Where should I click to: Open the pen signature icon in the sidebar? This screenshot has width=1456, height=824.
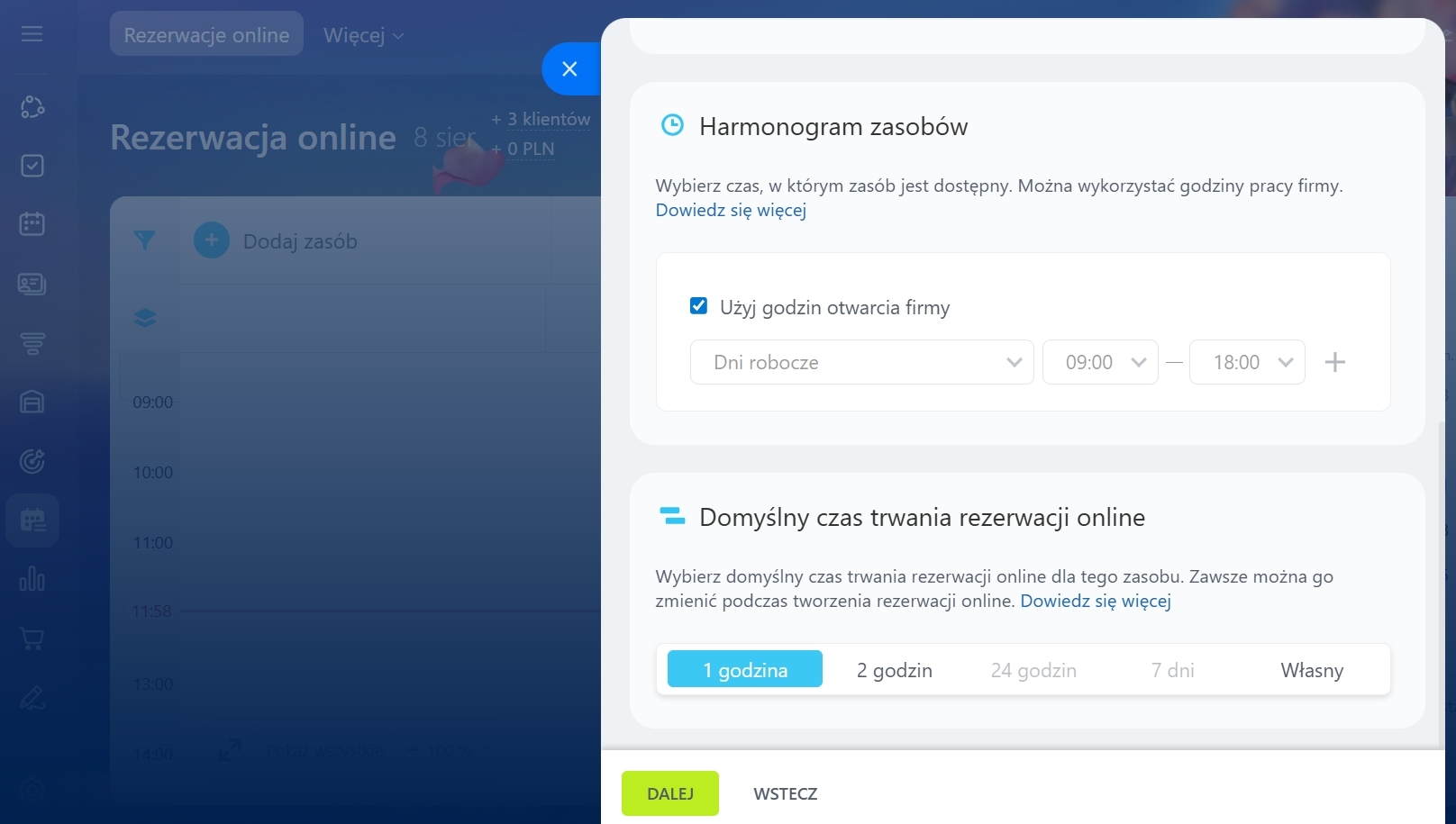(x=32, y=698)
